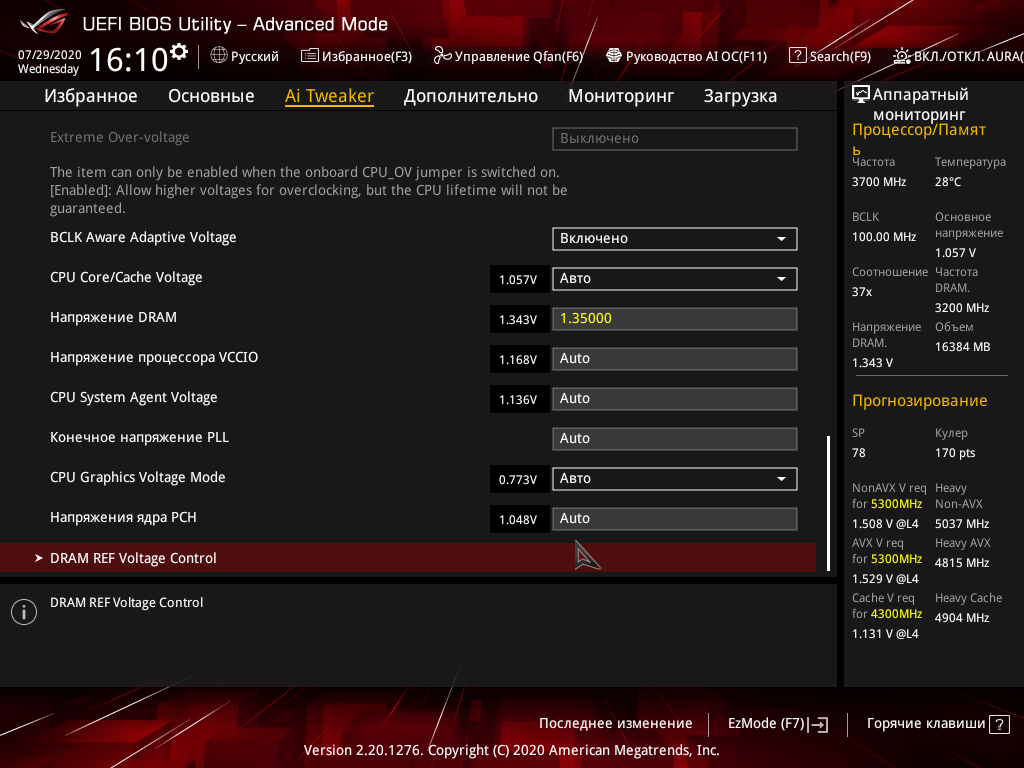Screen dimensions: 1024x768
Task: Click the 37x ratio value
Action: [x=861, y=292]
